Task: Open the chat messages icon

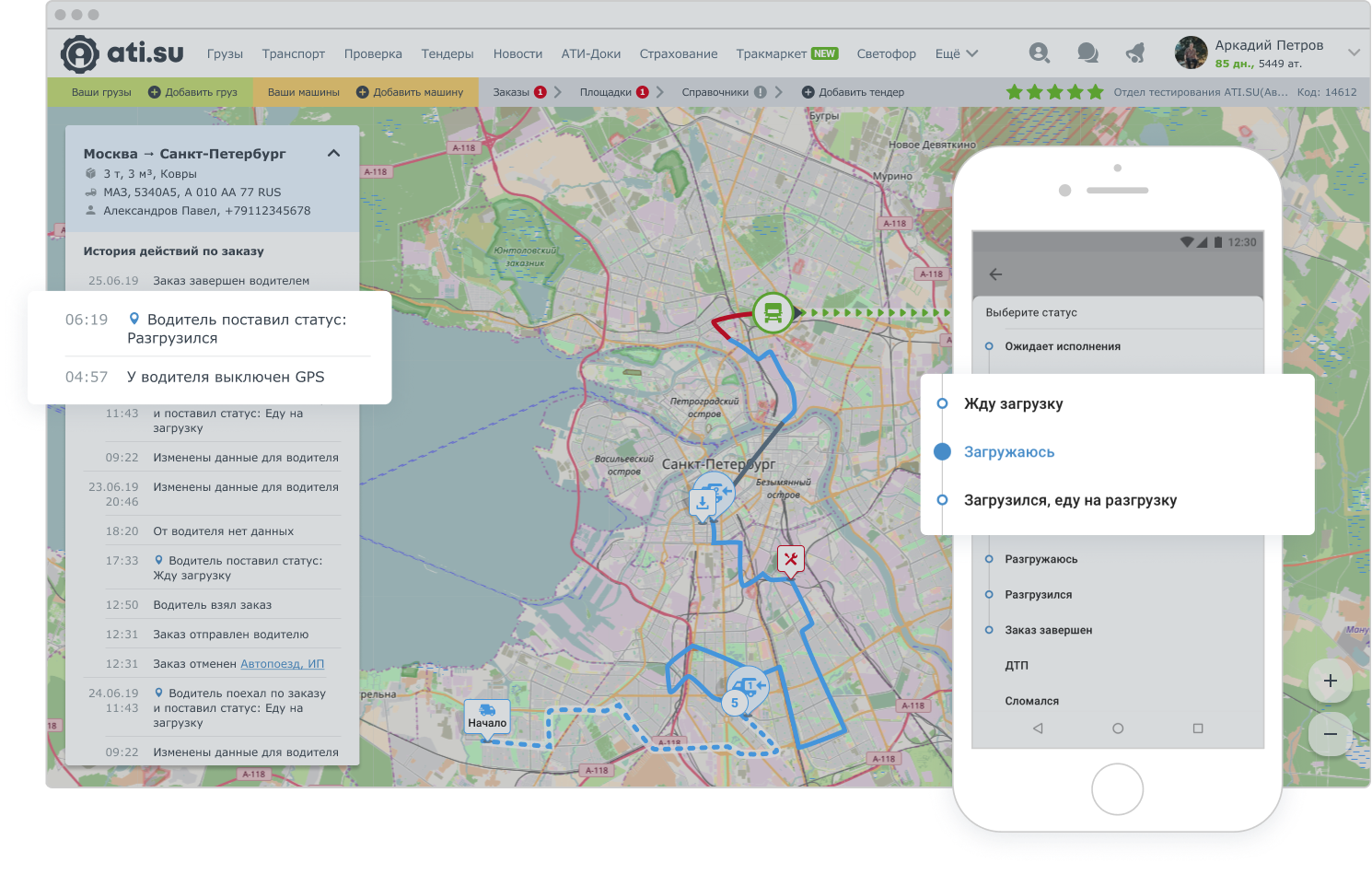Action: click(x=1087, y=53)
